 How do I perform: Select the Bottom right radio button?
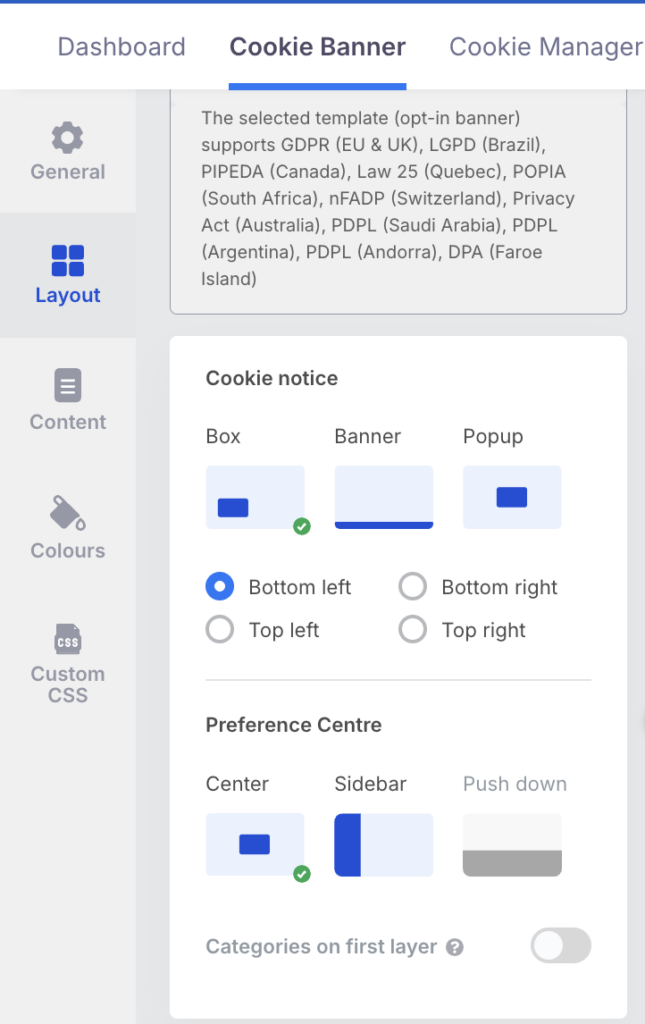click(x=413, y=587)
